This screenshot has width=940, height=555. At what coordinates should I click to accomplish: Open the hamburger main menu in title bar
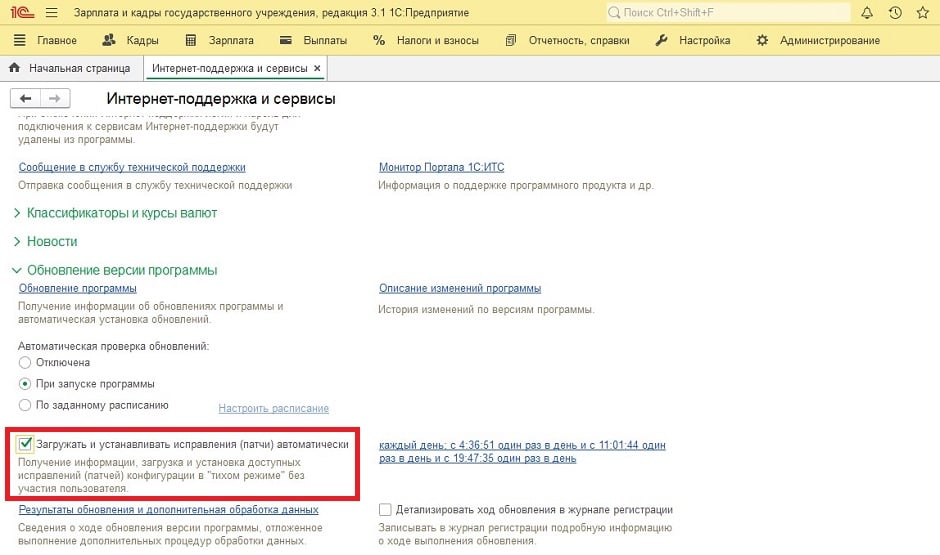(52, 13)
